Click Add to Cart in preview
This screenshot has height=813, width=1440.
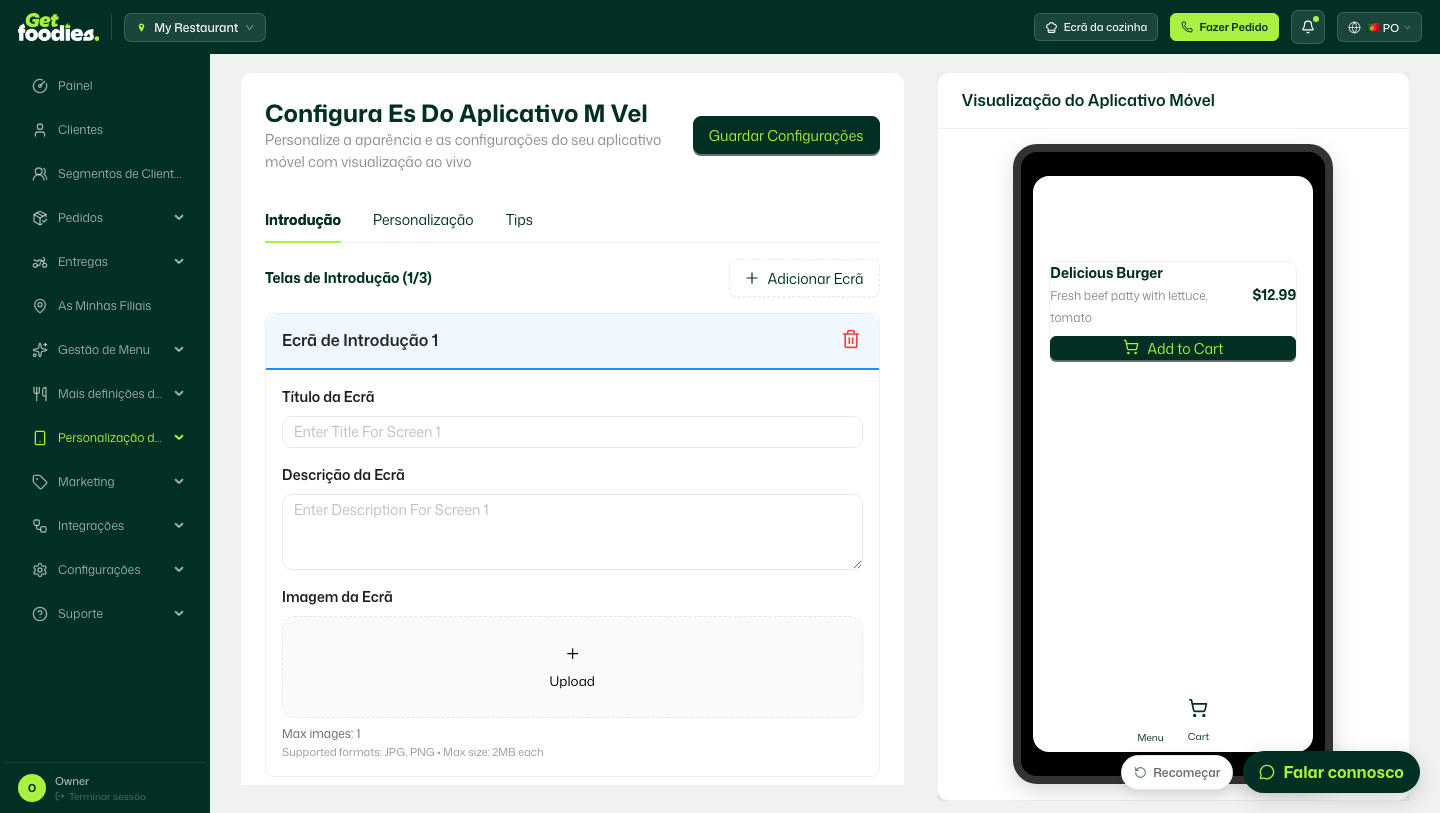pos(1173,348)
